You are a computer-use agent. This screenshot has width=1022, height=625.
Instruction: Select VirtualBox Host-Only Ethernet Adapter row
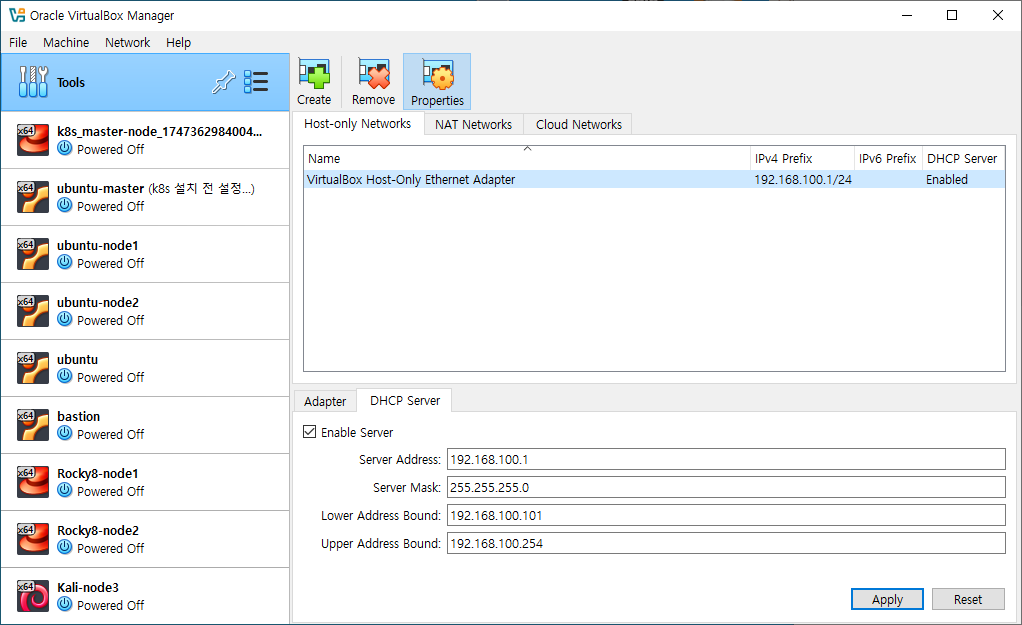654,179
